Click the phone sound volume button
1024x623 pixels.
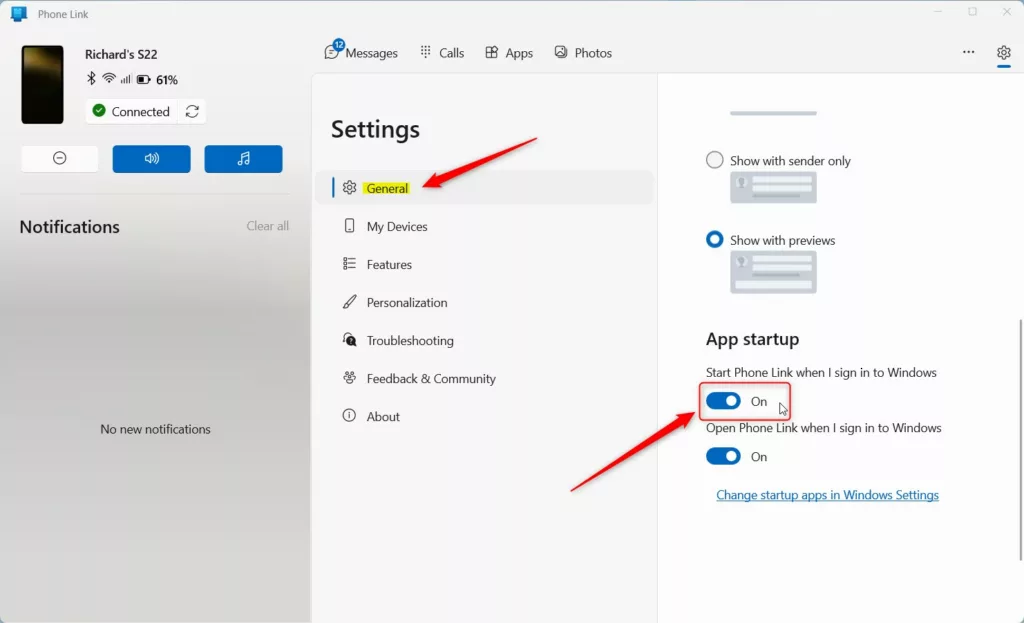152,159
